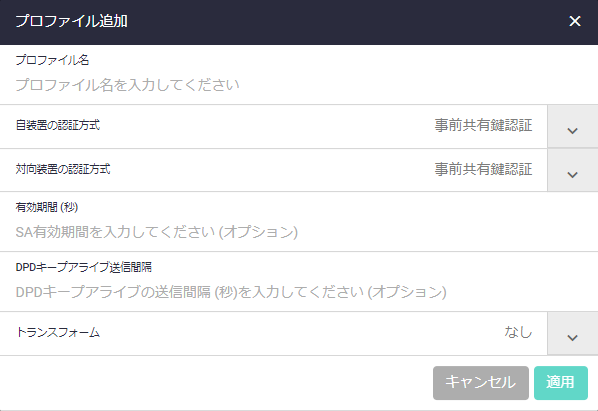
Task: Expand the 自装置の認証方式 chevron dropdown
Action: click(x=572, y=127)
